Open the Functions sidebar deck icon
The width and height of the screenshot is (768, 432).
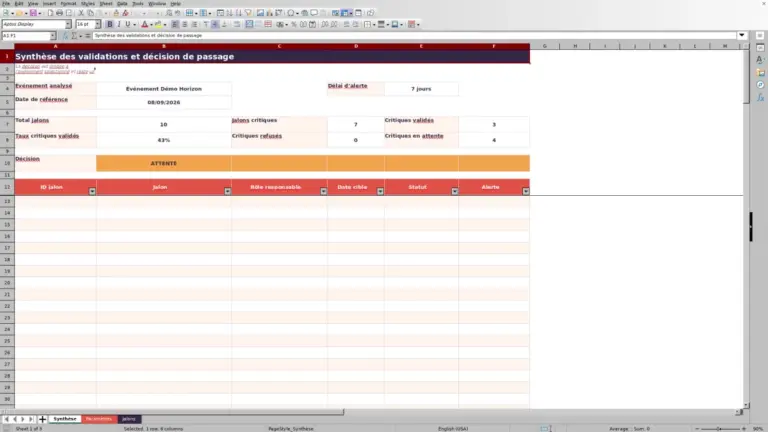(x=760, y=97)
